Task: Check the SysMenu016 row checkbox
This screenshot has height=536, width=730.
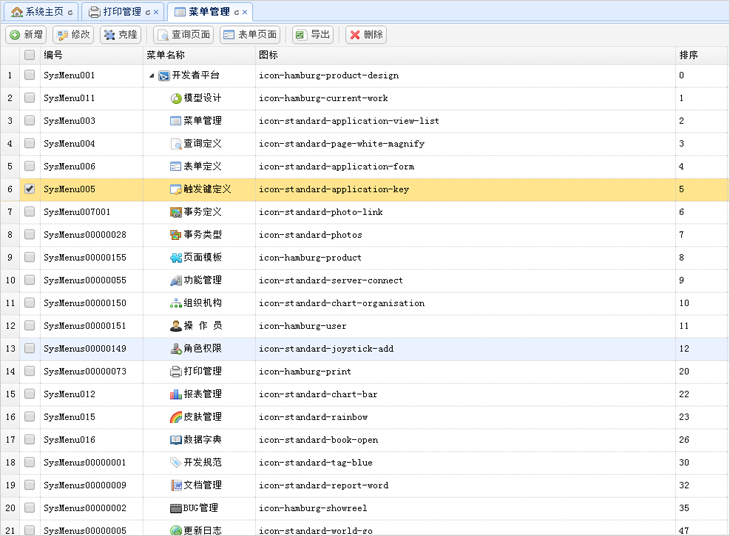Action: click(x=29, y=439)
